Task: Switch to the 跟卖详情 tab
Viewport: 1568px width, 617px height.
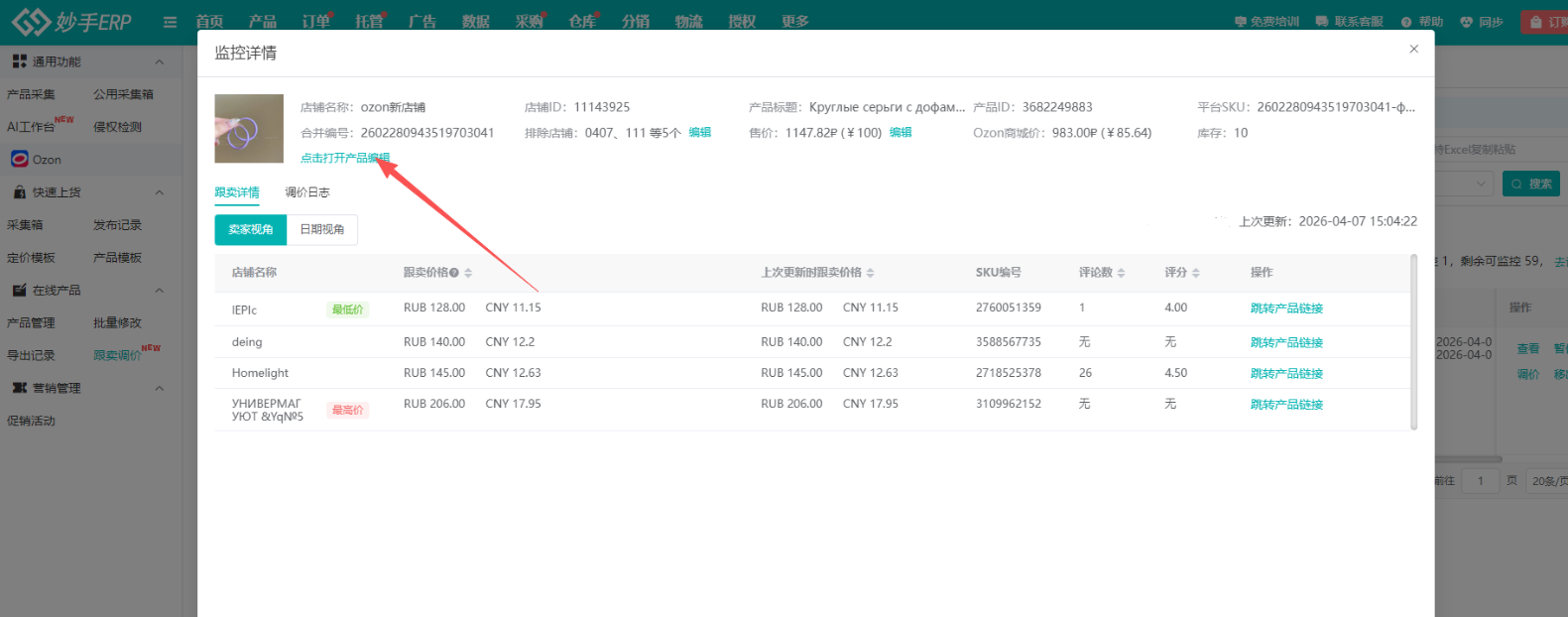Action: coord(237,192)
